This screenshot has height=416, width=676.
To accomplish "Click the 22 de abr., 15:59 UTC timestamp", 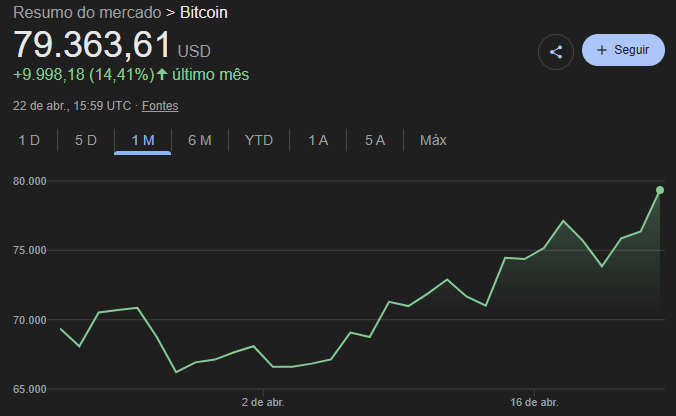I will (x=72, y=106).
